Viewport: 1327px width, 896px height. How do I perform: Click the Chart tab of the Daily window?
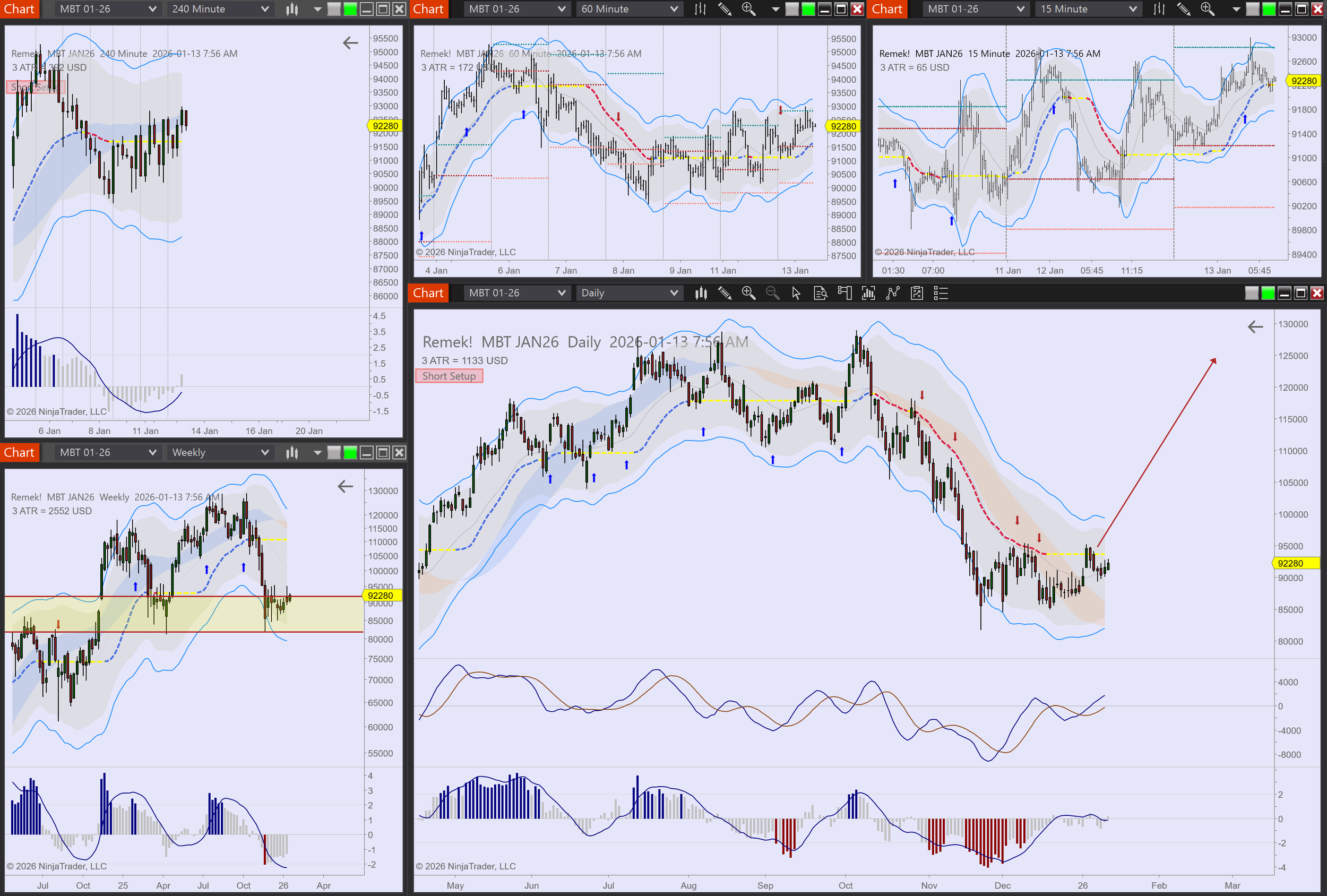[x=428, y=293]
